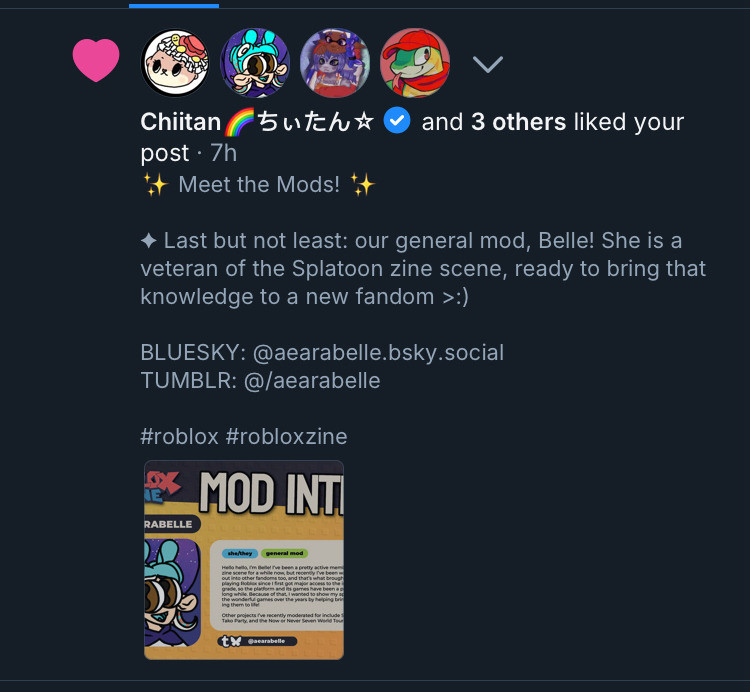750x692 pixels.
Task: Select the blue-underlined active tab at top
Action: (173, 4)
